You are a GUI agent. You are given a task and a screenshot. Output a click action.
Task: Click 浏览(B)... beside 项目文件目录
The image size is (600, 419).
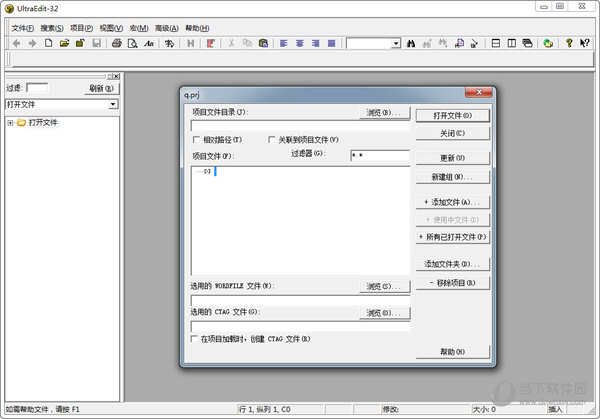[x=385, y=112]
